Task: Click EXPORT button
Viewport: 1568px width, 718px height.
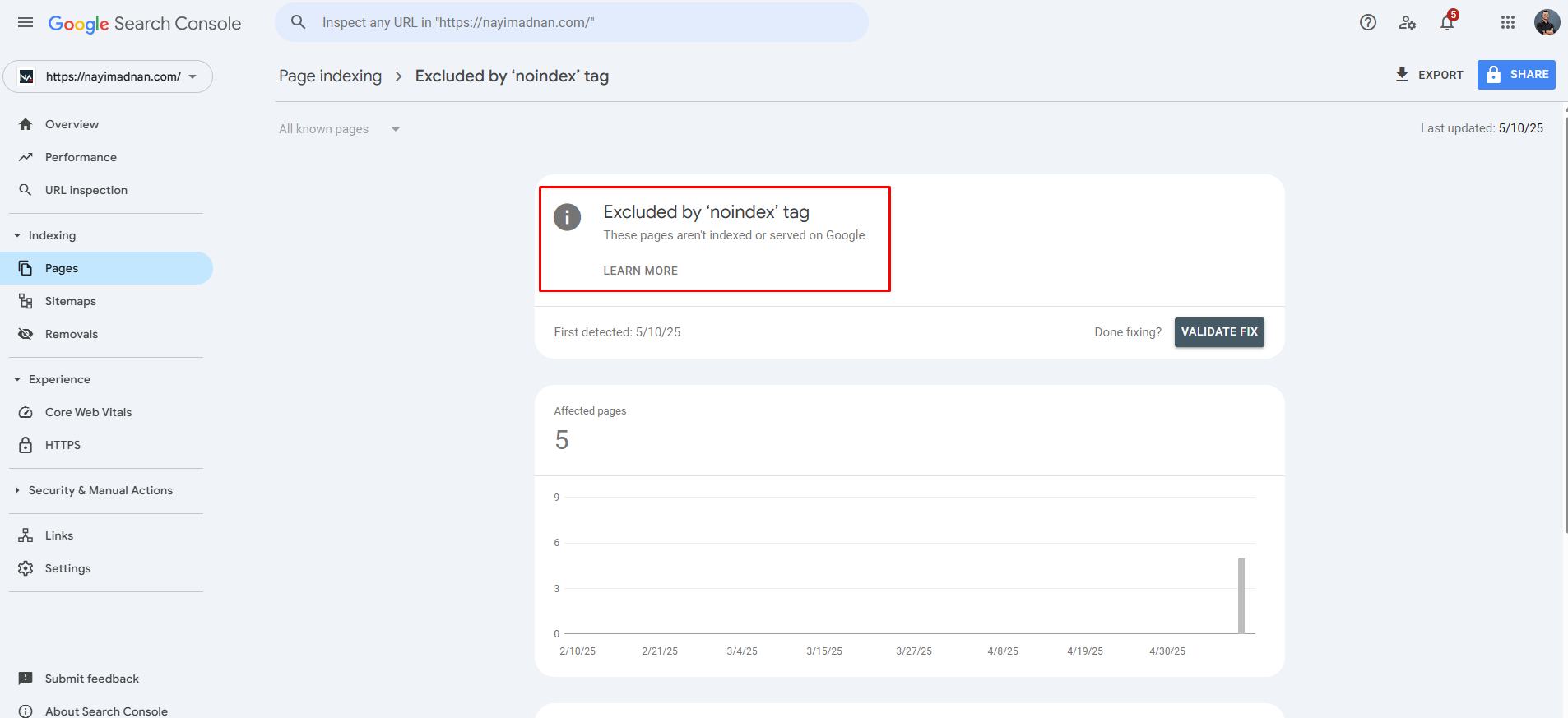Action: [1430, 75]
